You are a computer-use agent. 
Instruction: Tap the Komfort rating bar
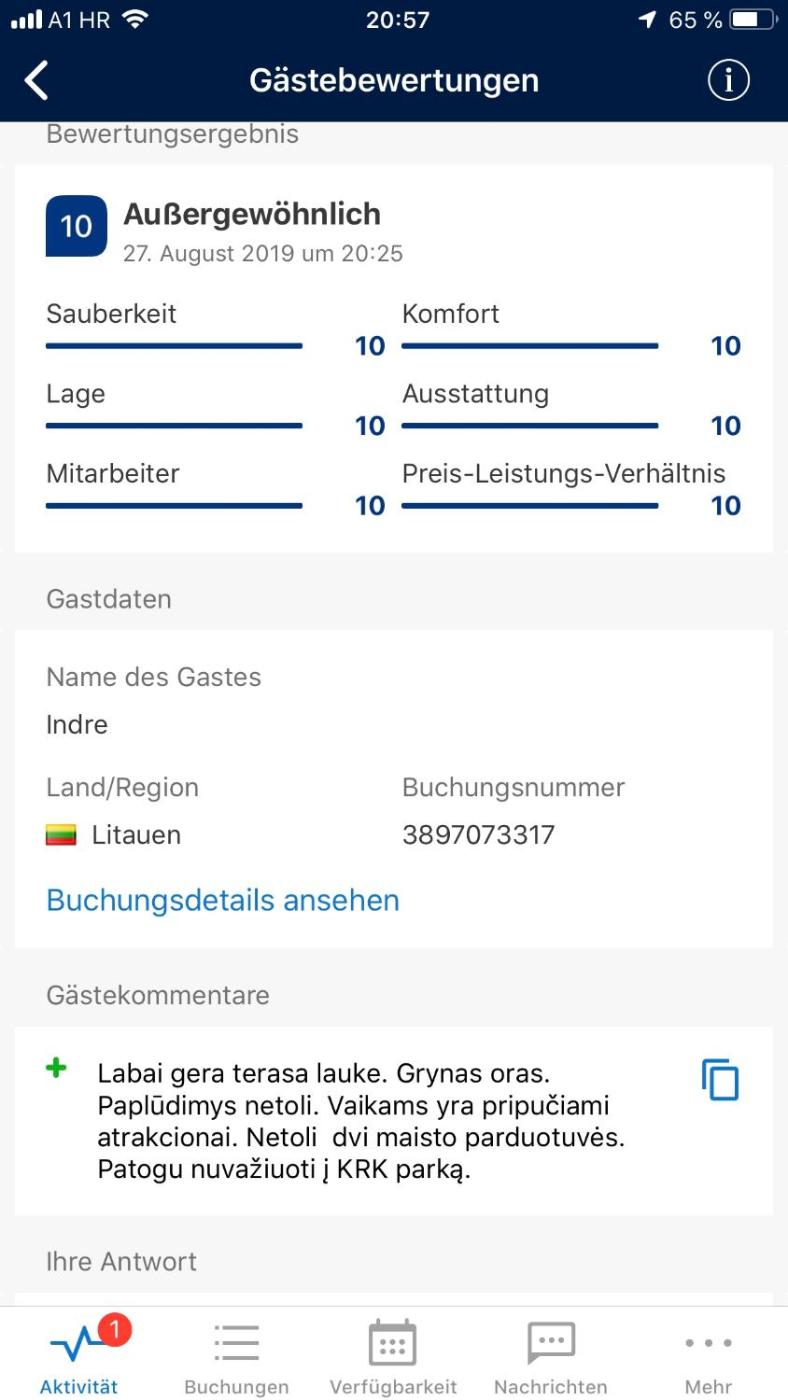click(530, 346)
